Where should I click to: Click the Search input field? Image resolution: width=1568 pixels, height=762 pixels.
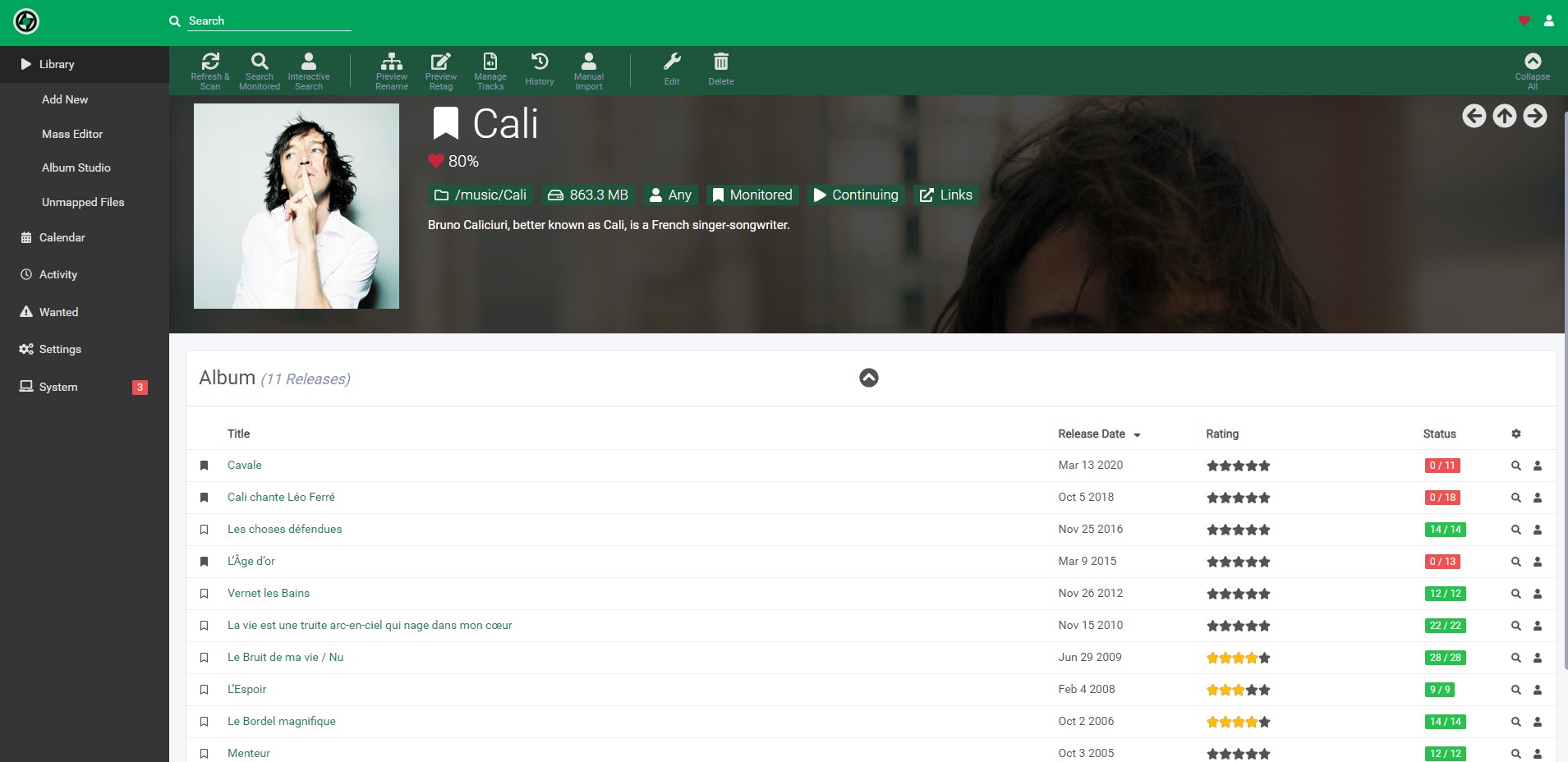pos(269,21)
